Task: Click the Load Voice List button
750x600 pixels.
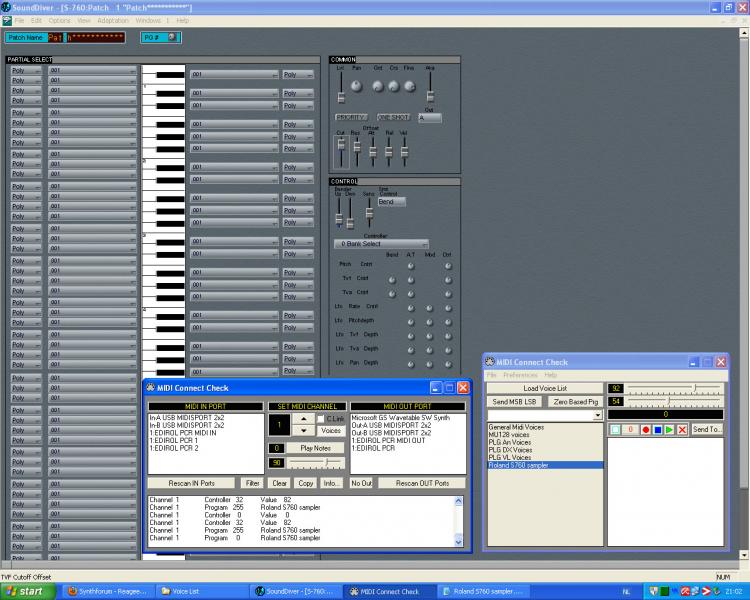Action: [545, 389]
